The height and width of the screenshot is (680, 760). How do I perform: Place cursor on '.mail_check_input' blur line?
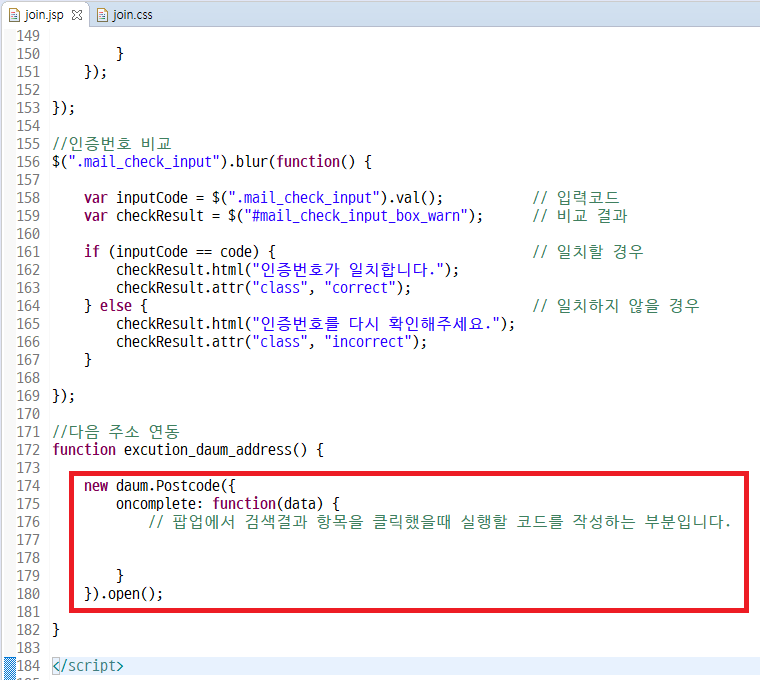[212, 162]
